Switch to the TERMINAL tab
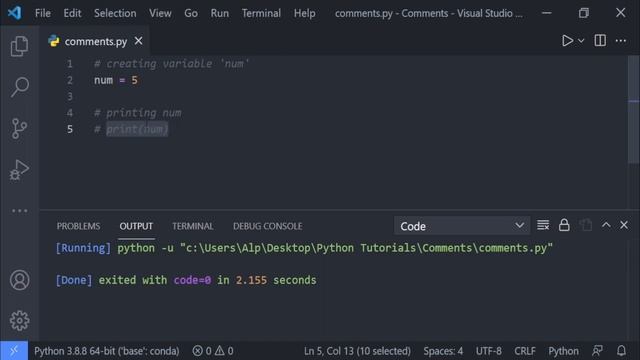 (193, 226)
